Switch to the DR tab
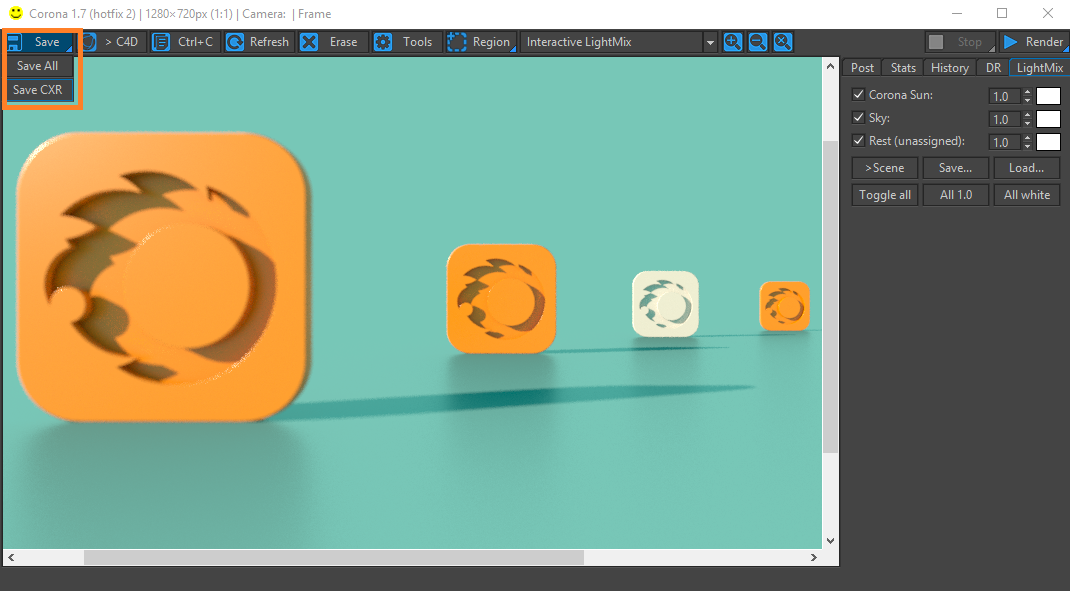Viewport: 1070px width, 591px height. 993,68
